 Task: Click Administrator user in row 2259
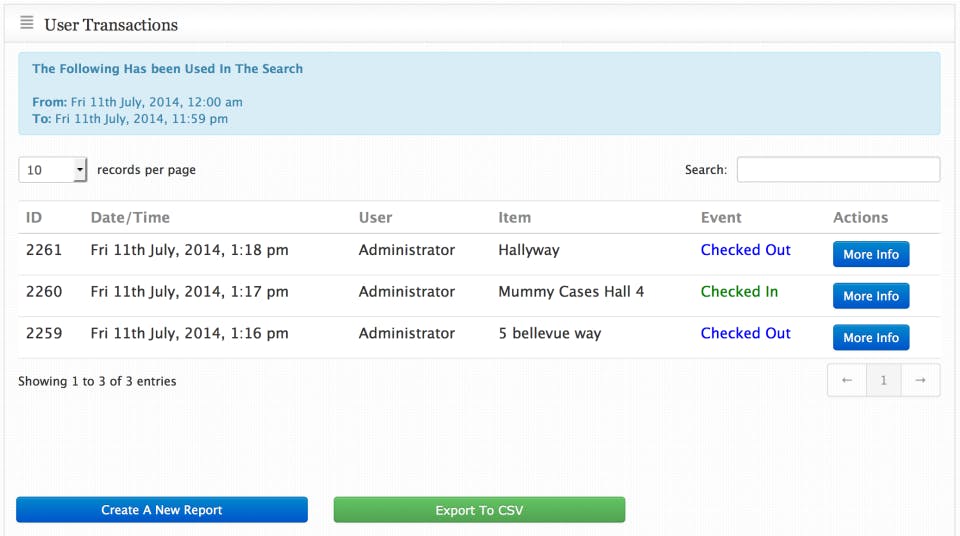(x=407, y=333)
